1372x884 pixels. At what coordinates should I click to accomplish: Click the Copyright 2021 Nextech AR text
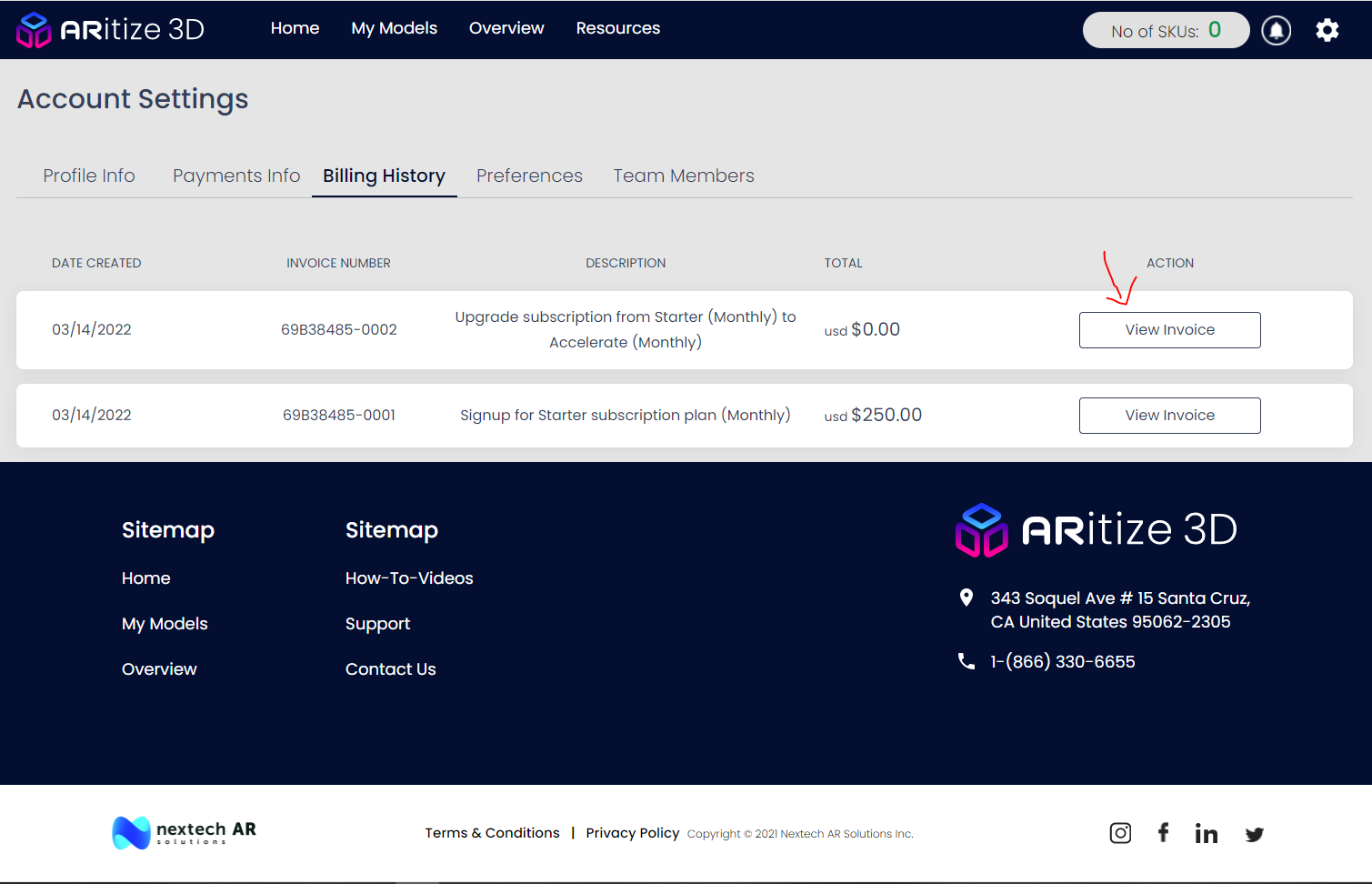800,834
